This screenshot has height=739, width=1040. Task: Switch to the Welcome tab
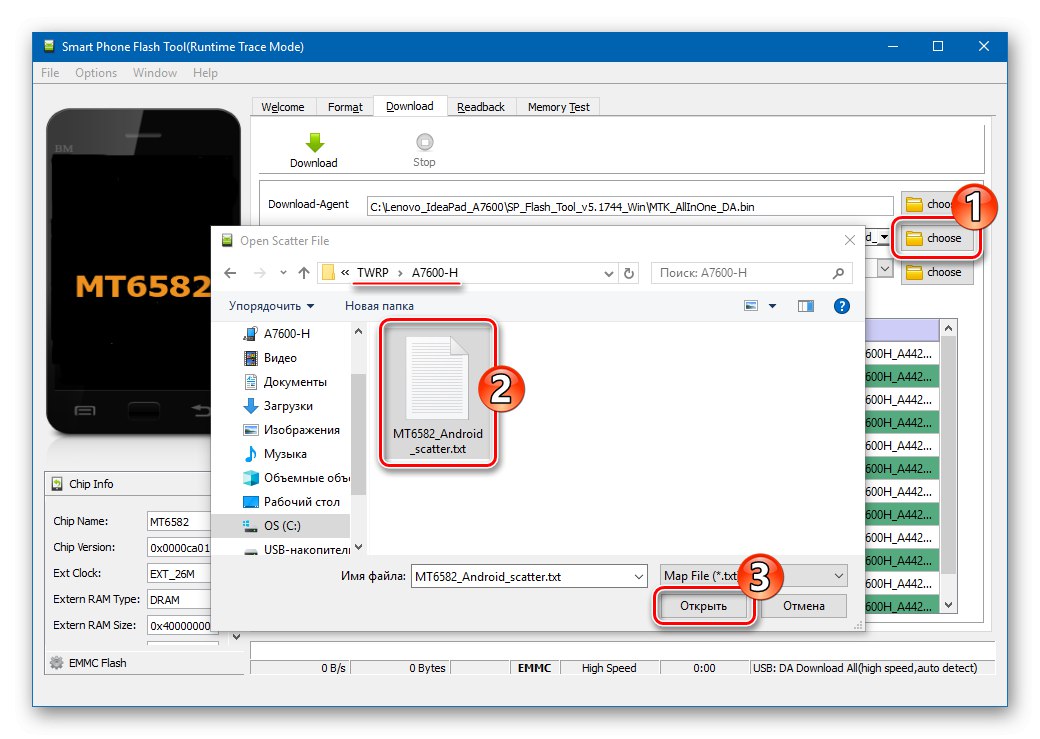(283, 107)
